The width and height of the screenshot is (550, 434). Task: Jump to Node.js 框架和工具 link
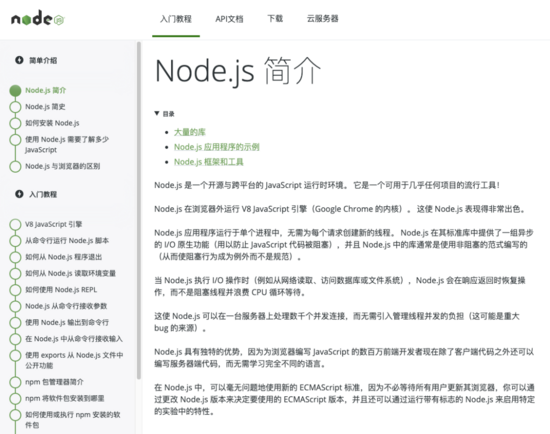tap(208, 162)
